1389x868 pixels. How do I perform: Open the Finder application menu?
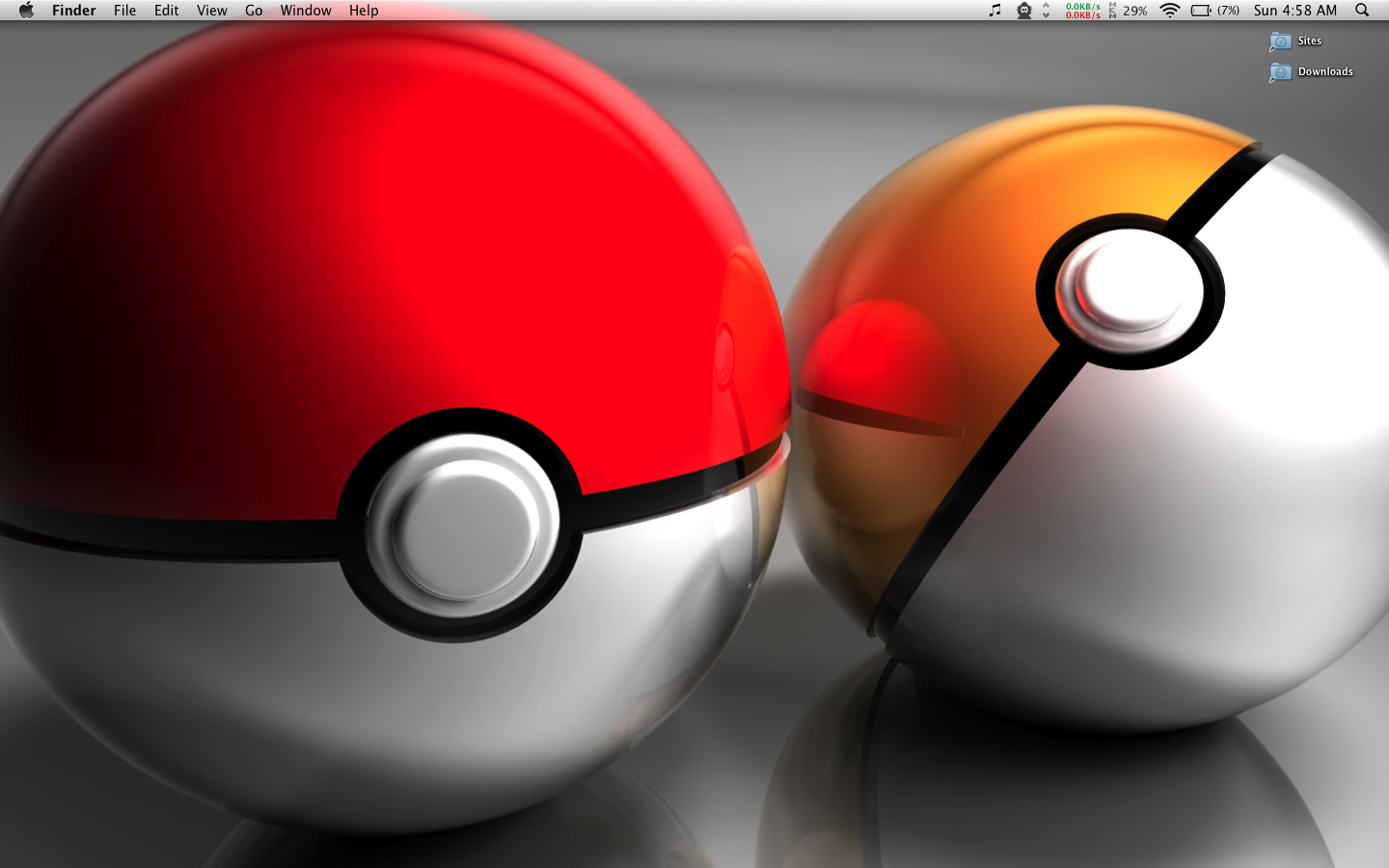pos(74,11)
